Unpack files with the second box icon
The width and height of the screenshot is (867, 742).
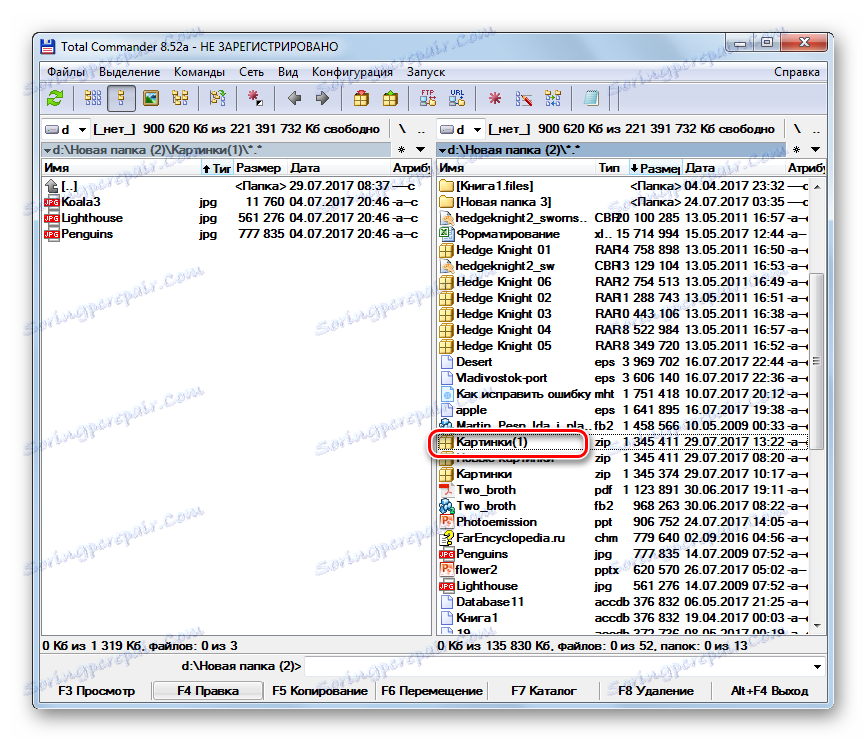[390, 99]
